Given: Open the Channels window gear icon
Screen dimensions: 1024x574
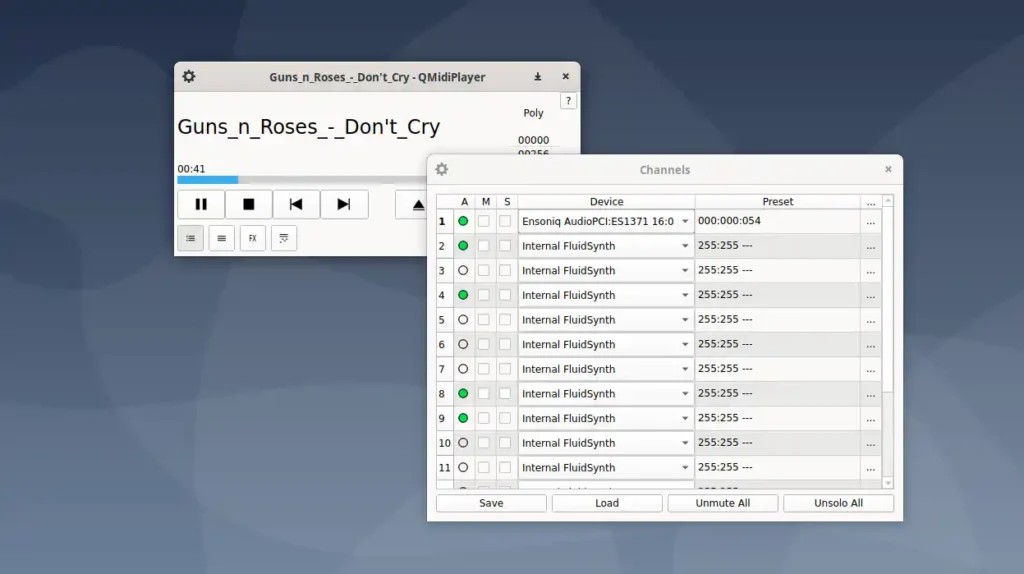Looking at the screenshot, I should [x=442, y=169].
